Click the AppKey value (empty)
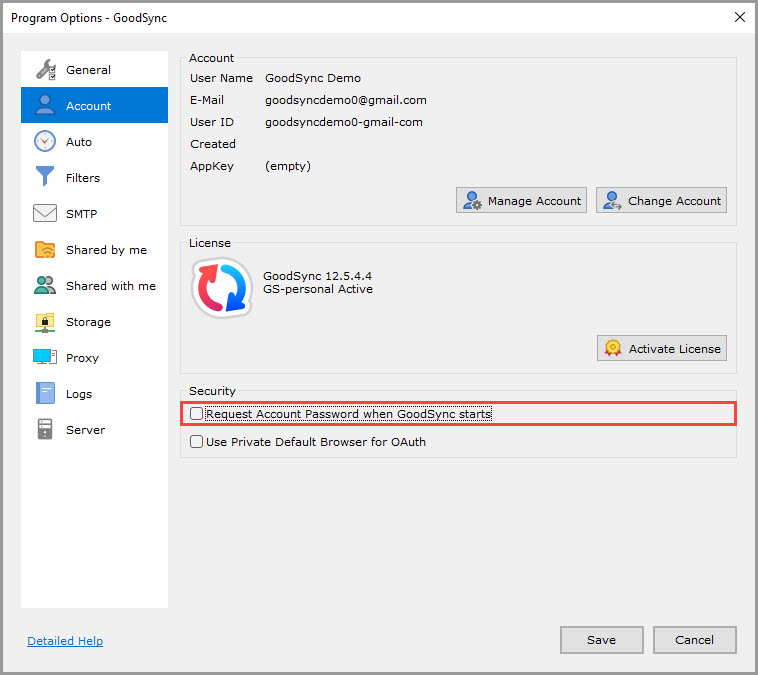758x675 pixels. (x=288, y=166)
